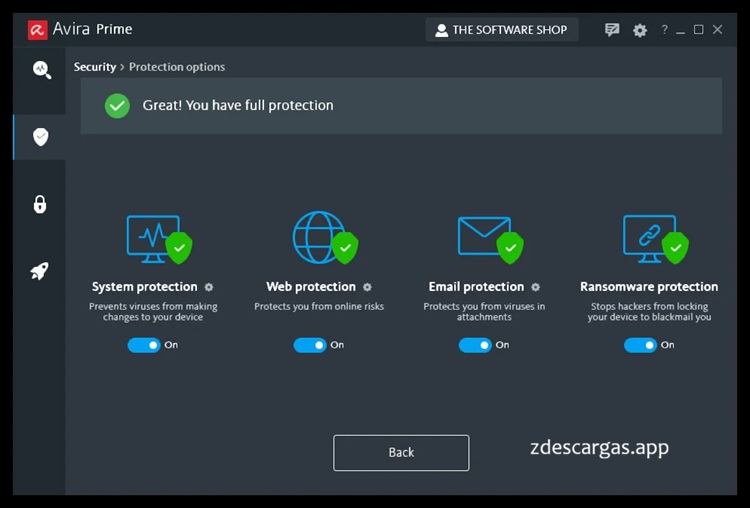
Task: Open Email protection settings gear
Action: pos(536,287)
